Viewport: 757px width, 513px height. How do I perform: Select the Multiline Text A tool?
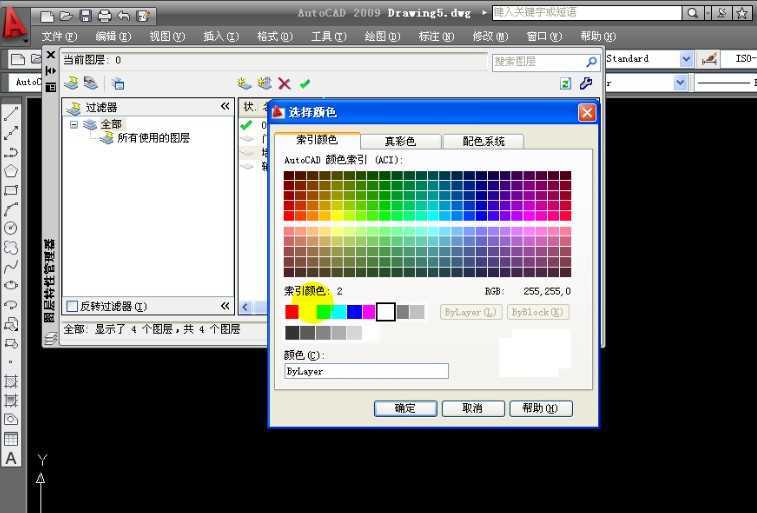[11, 458]
